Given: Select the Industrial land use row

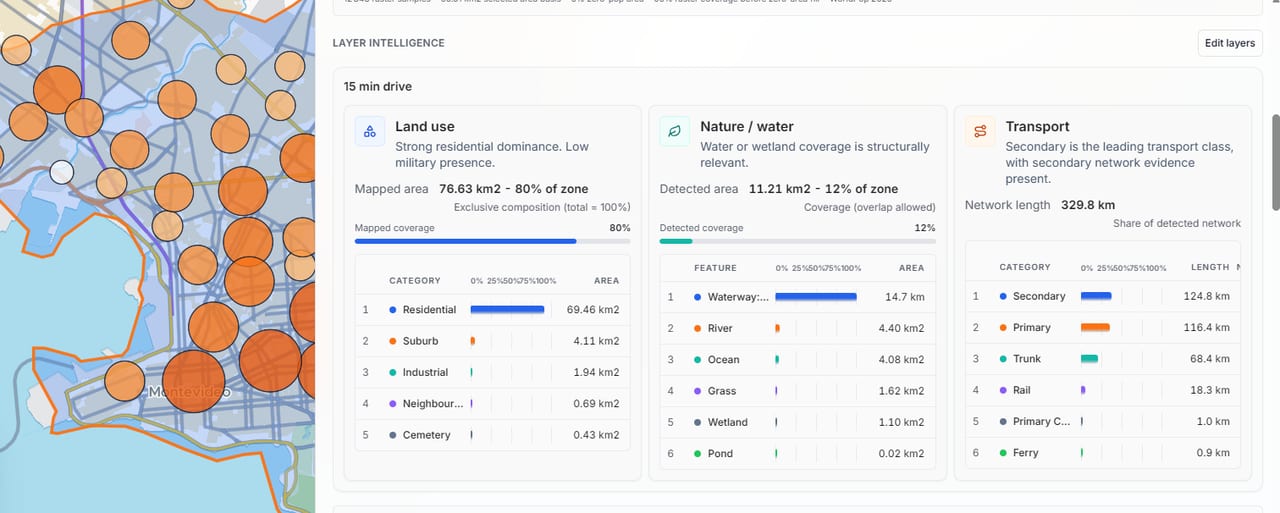Looking at the screenshot, I should [493, 372].
